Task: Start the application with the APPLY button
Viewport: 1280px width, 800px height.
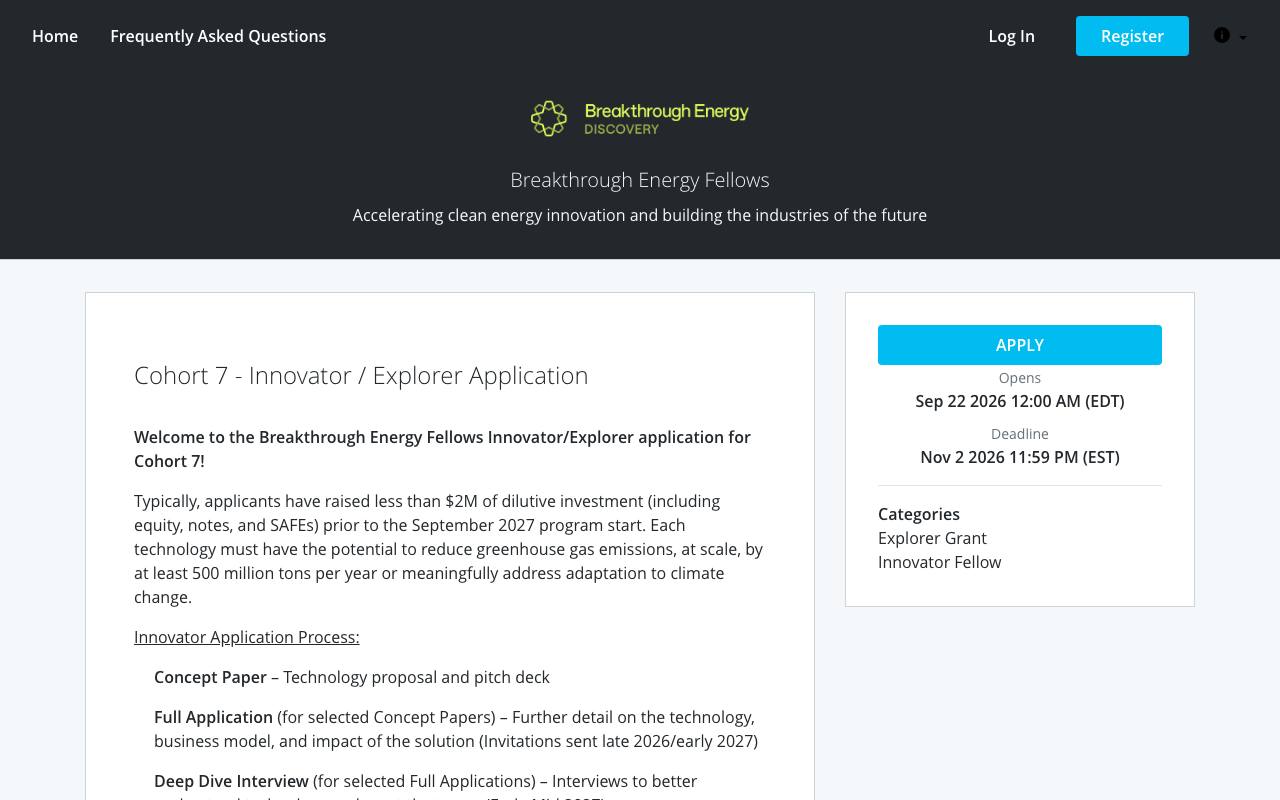Action: tap(1020, 345)
